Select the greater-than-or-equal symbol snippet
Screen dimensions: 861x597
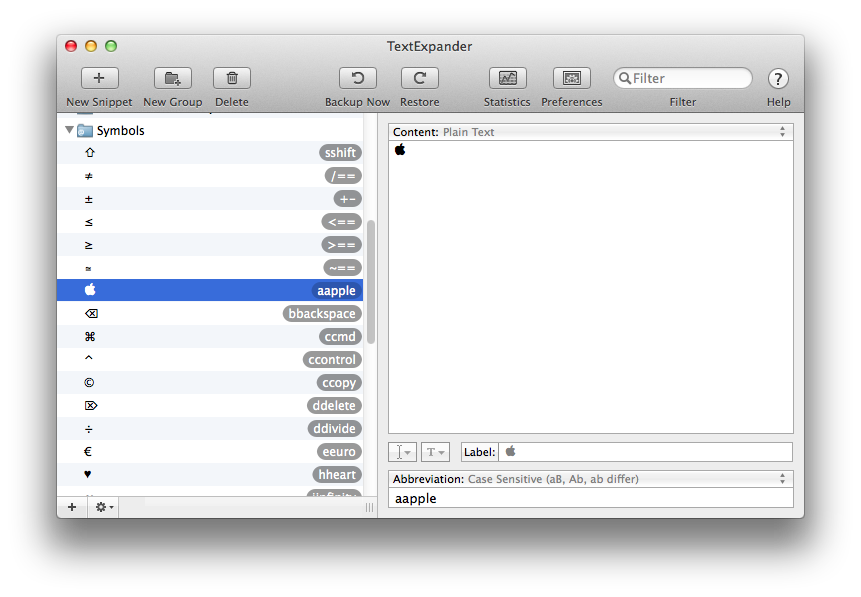pos(88,245)
